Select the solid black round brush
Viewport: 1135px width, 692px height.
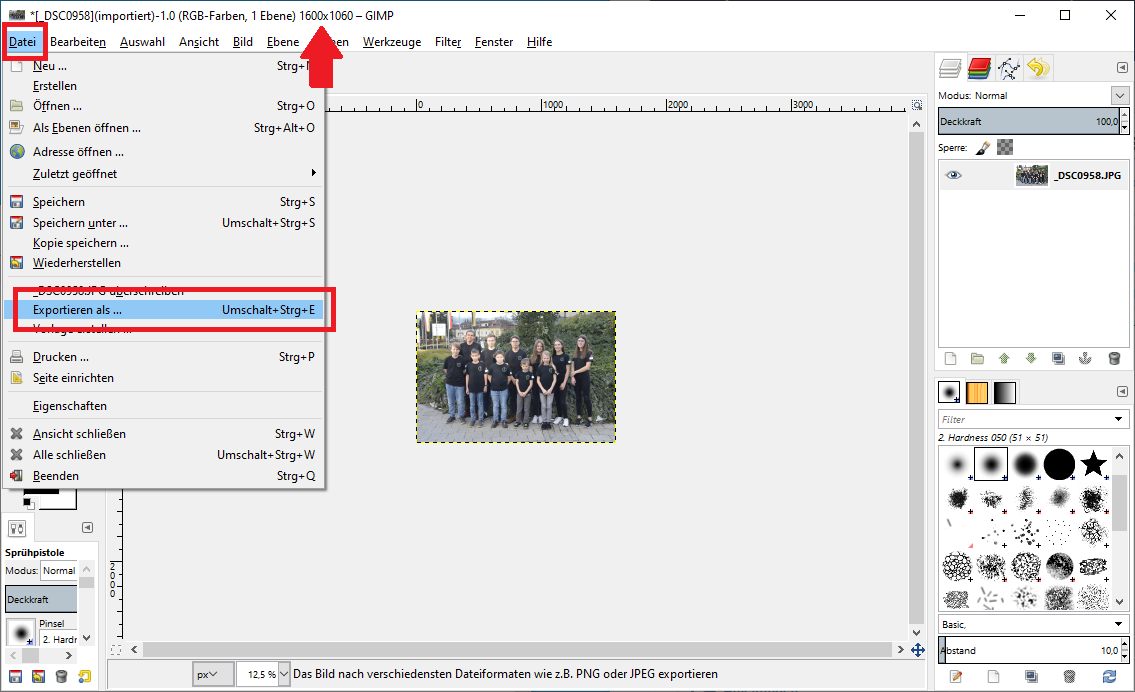pyautogui.click(x=1059, y=464)
